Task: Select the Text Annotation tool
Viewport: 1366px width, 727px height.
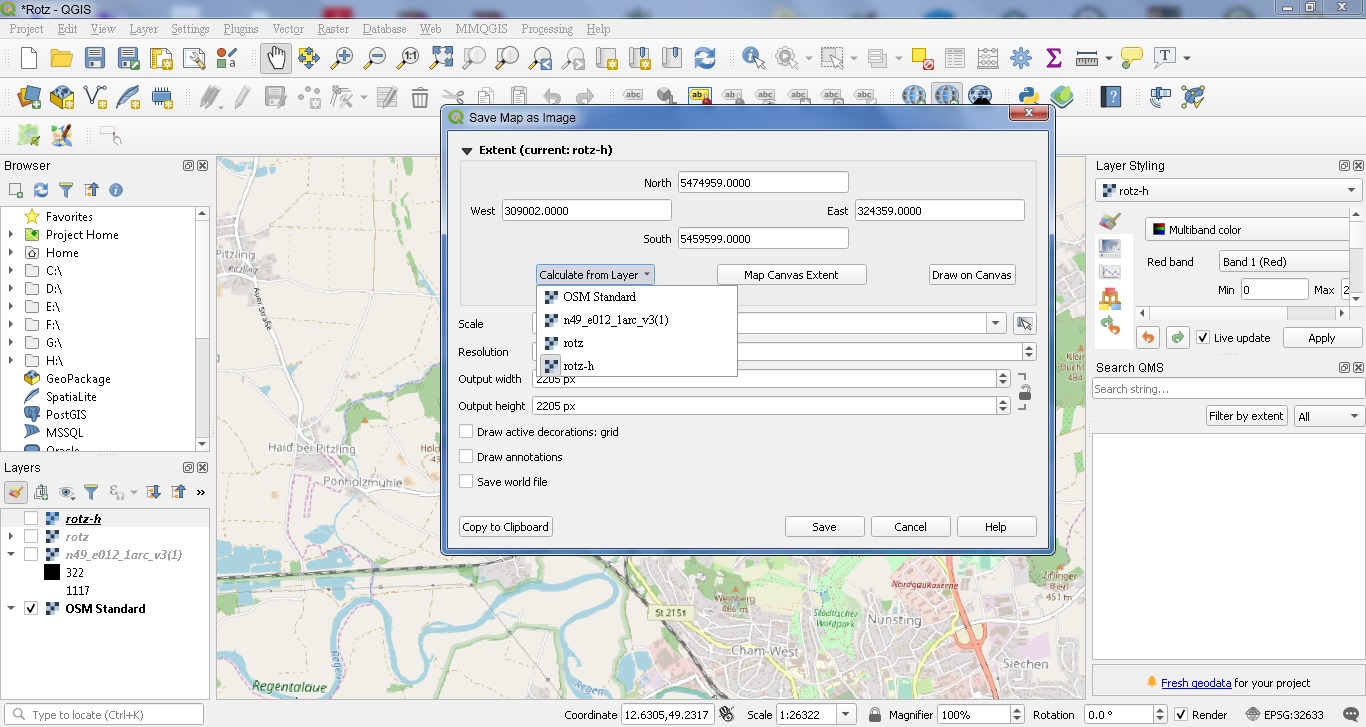Action: coord(1165,58)
